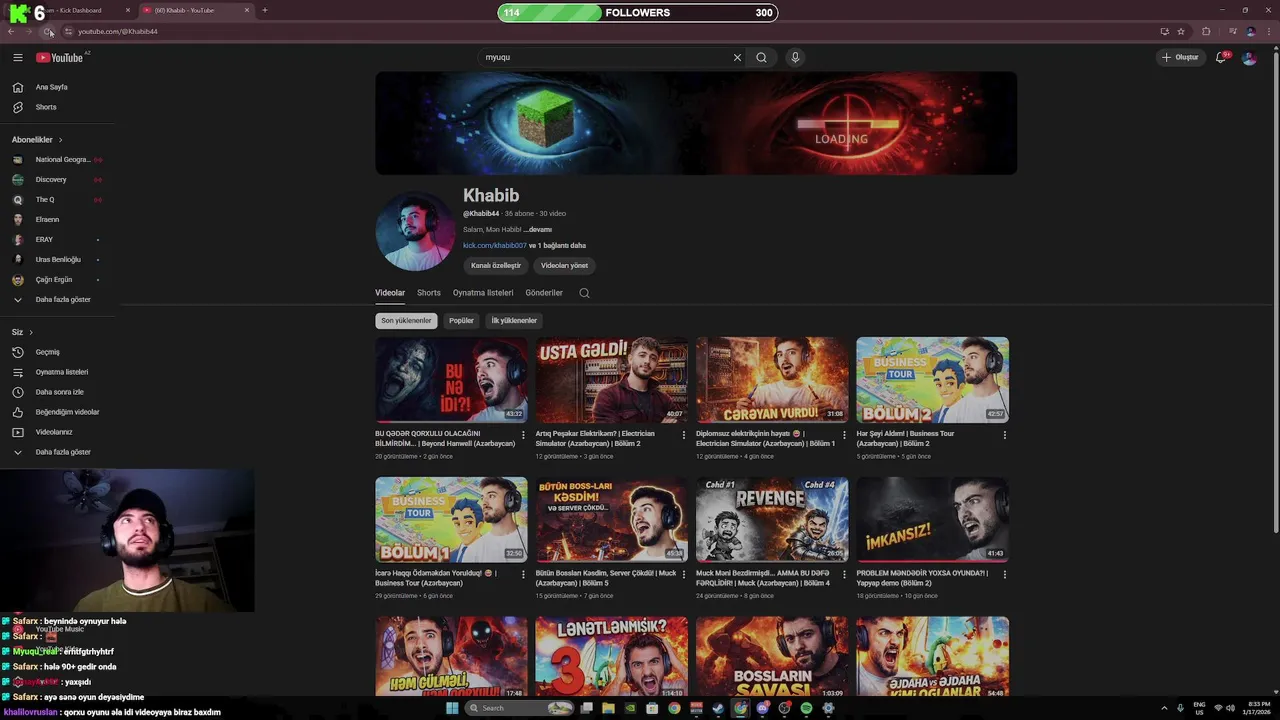
Task: Open the CƏRƏYAN VURDU video thumbnail
Action: click(772, 380)
